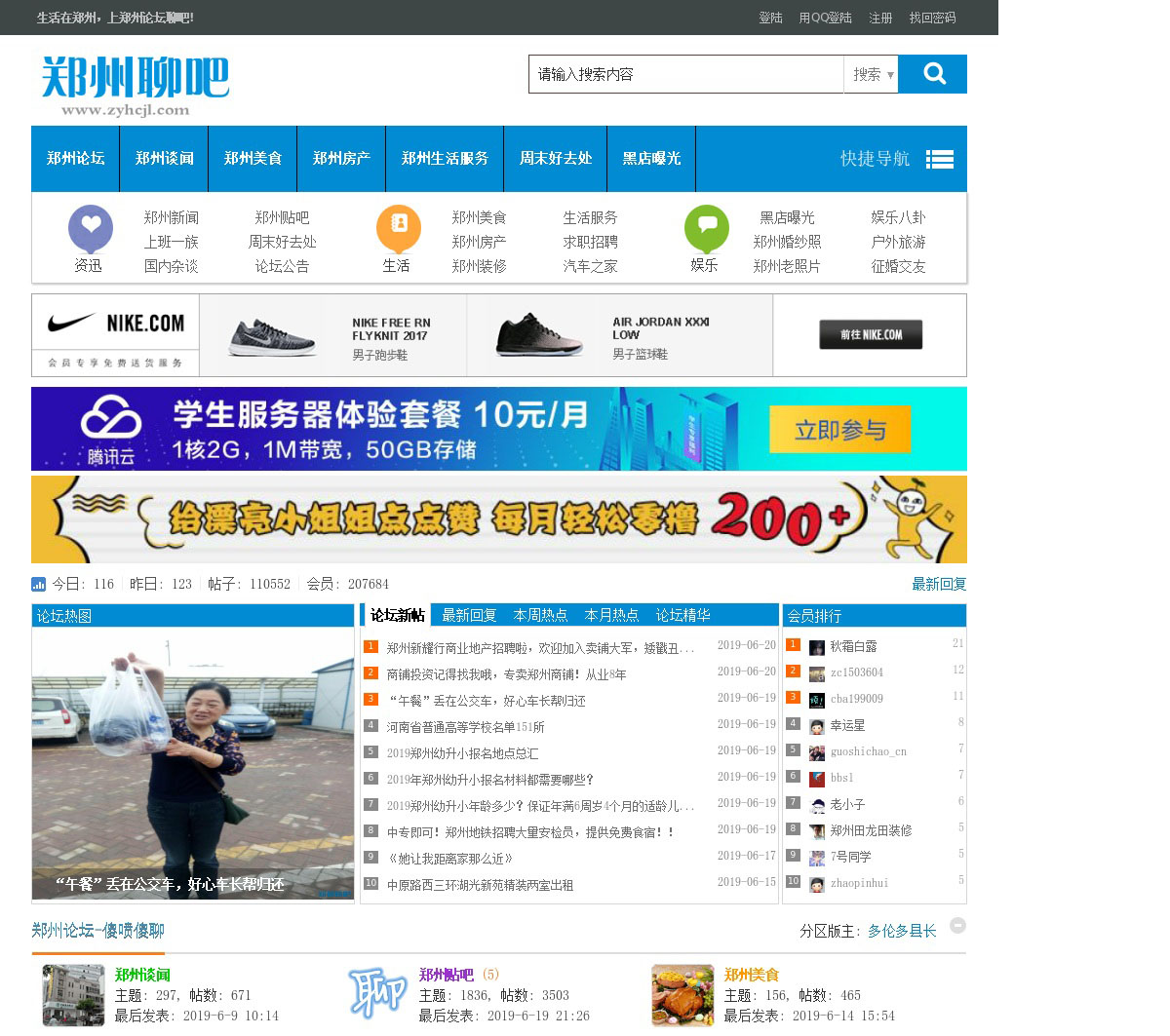
Task: Click the 郑州谈闻 board icon
Action: click(73, 995)
